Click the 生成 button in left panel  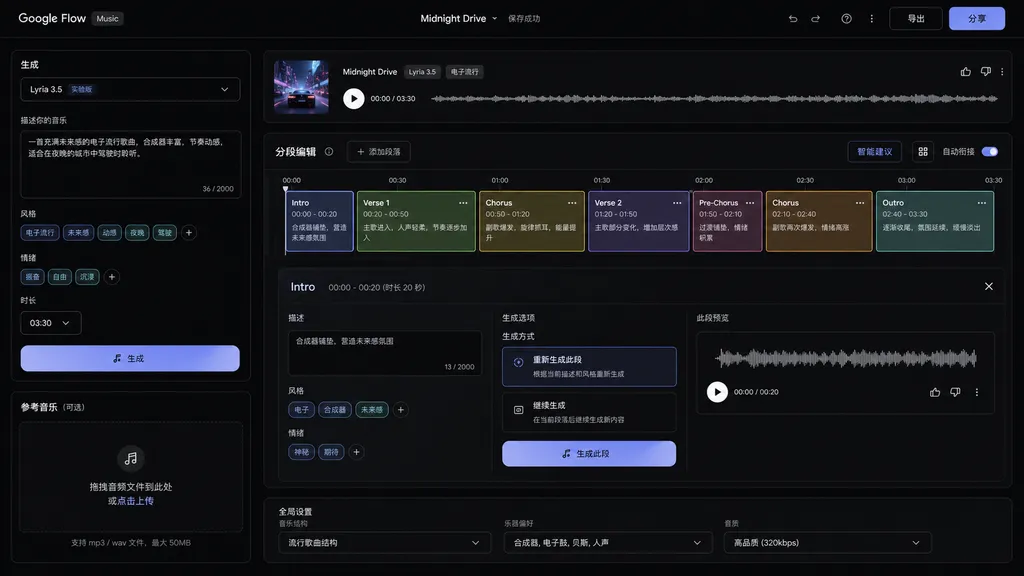tap(130, 359)
